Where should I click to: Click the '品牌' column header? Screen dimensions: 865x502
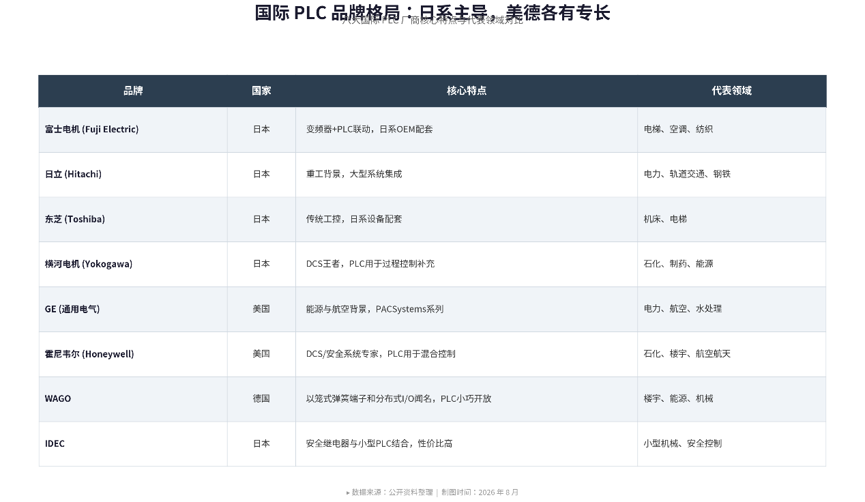(x=133, y=91)
